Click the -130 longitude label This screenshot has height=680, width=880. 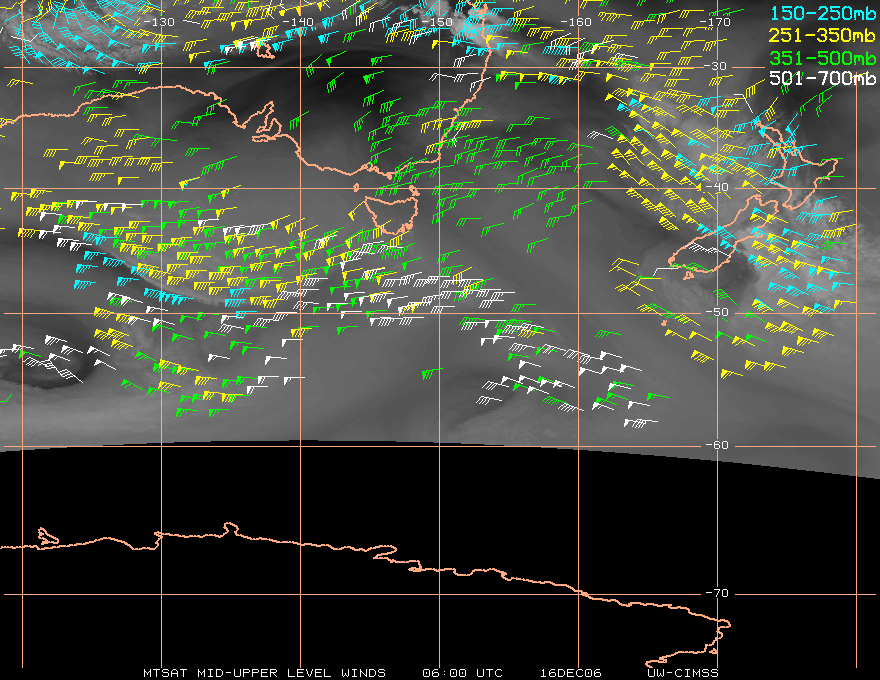click(x=159, y=22)
